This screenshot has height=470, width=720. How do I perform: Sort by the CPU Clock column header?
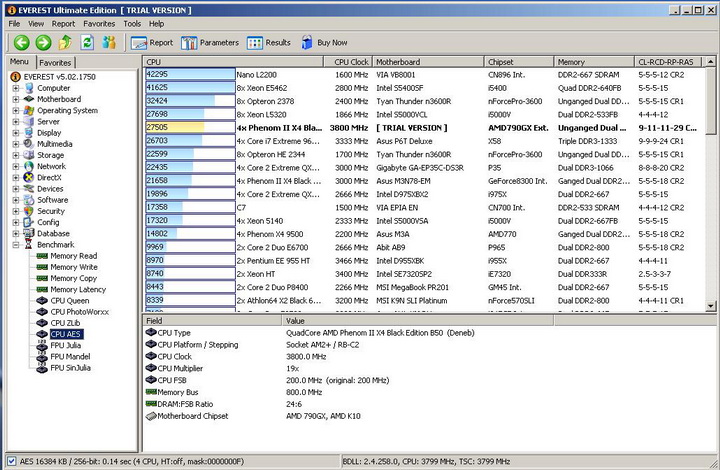click(348, 62)
